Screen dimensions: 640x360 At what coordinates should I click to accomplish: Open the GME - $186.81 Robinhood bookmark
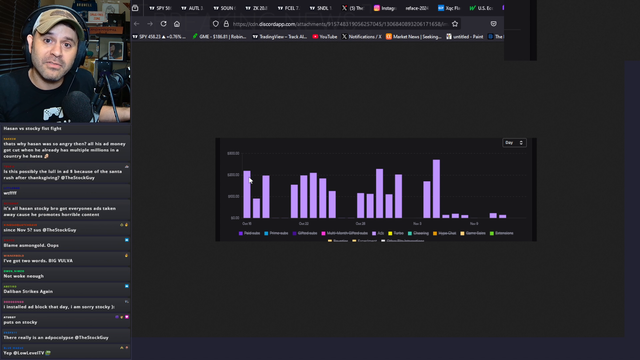click(x=219, y=37)
